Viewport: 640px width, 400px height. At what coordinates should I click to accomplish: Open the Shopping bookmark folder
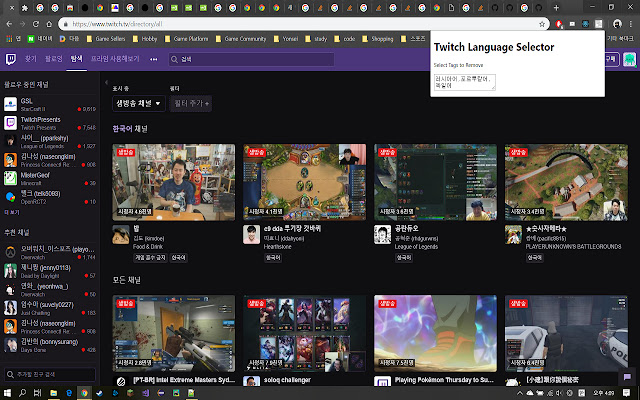coord(378,39)
